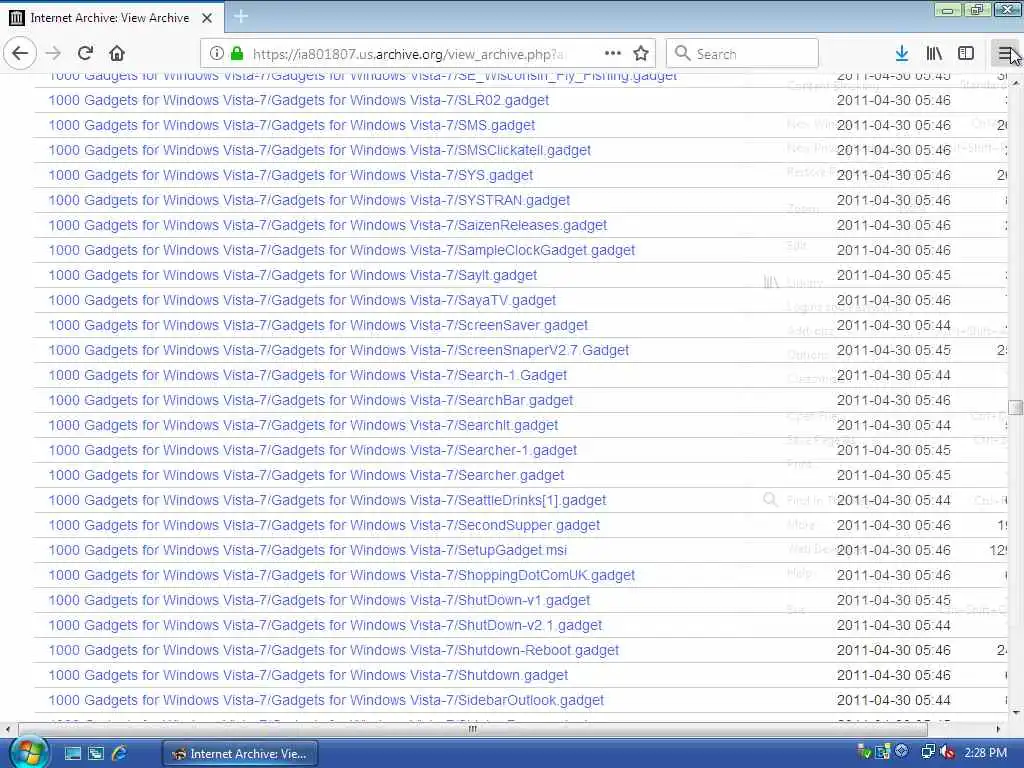Viewport: 1024px width, 768px height.
Task: Open SecondSupper.gadget file link
Action: tap(324, 525)
